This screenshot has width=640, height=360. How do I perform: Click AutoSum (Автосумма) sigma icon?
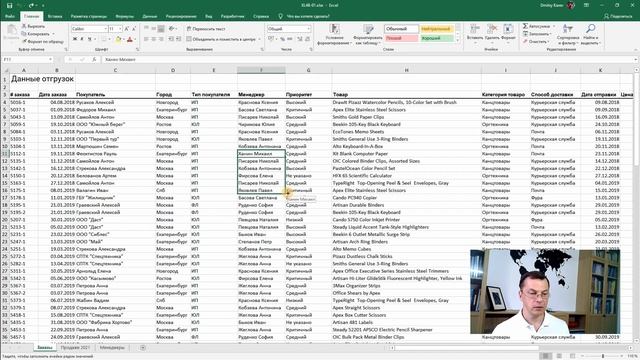[x=525, y=26]
